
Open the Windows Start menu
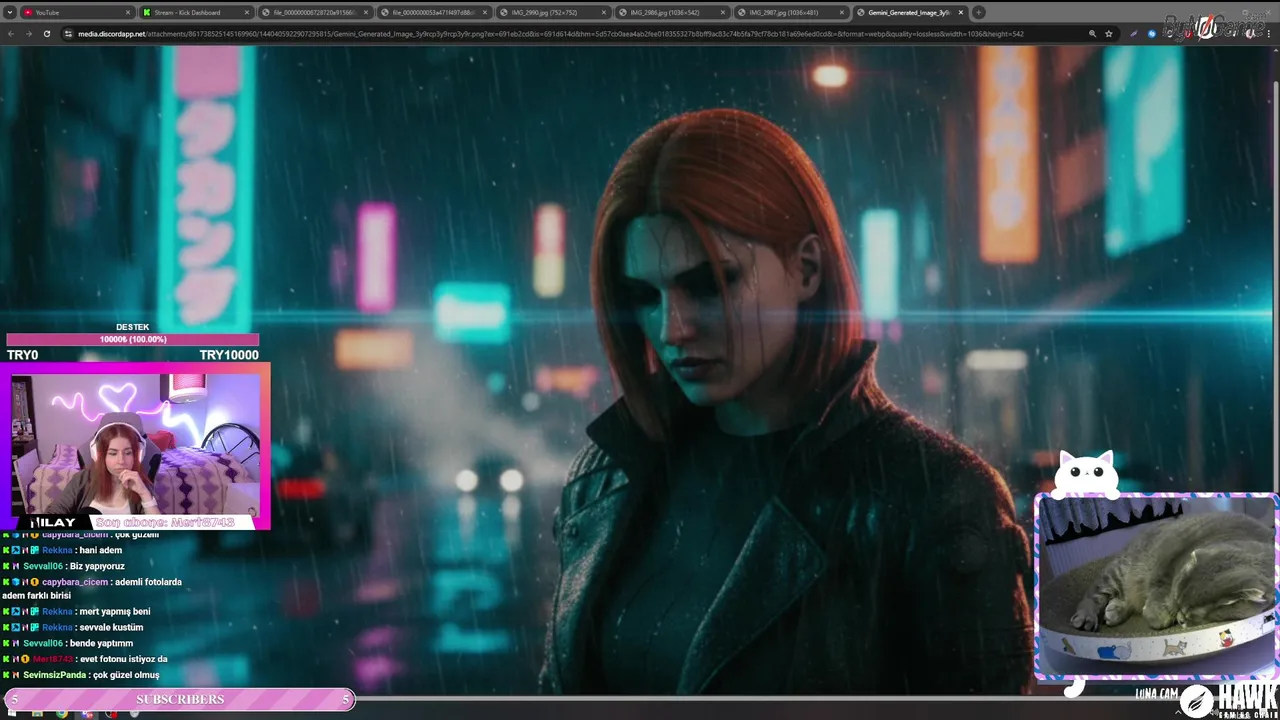click(x=11, y=713)
